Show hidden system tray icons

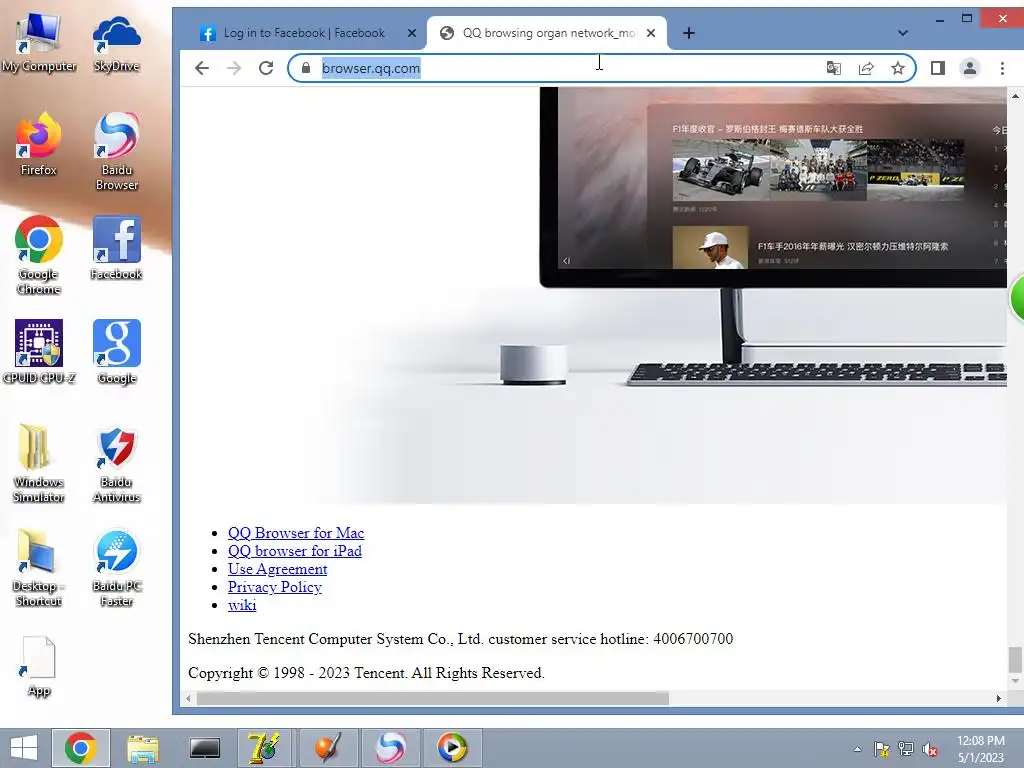(x=857, y=749)
